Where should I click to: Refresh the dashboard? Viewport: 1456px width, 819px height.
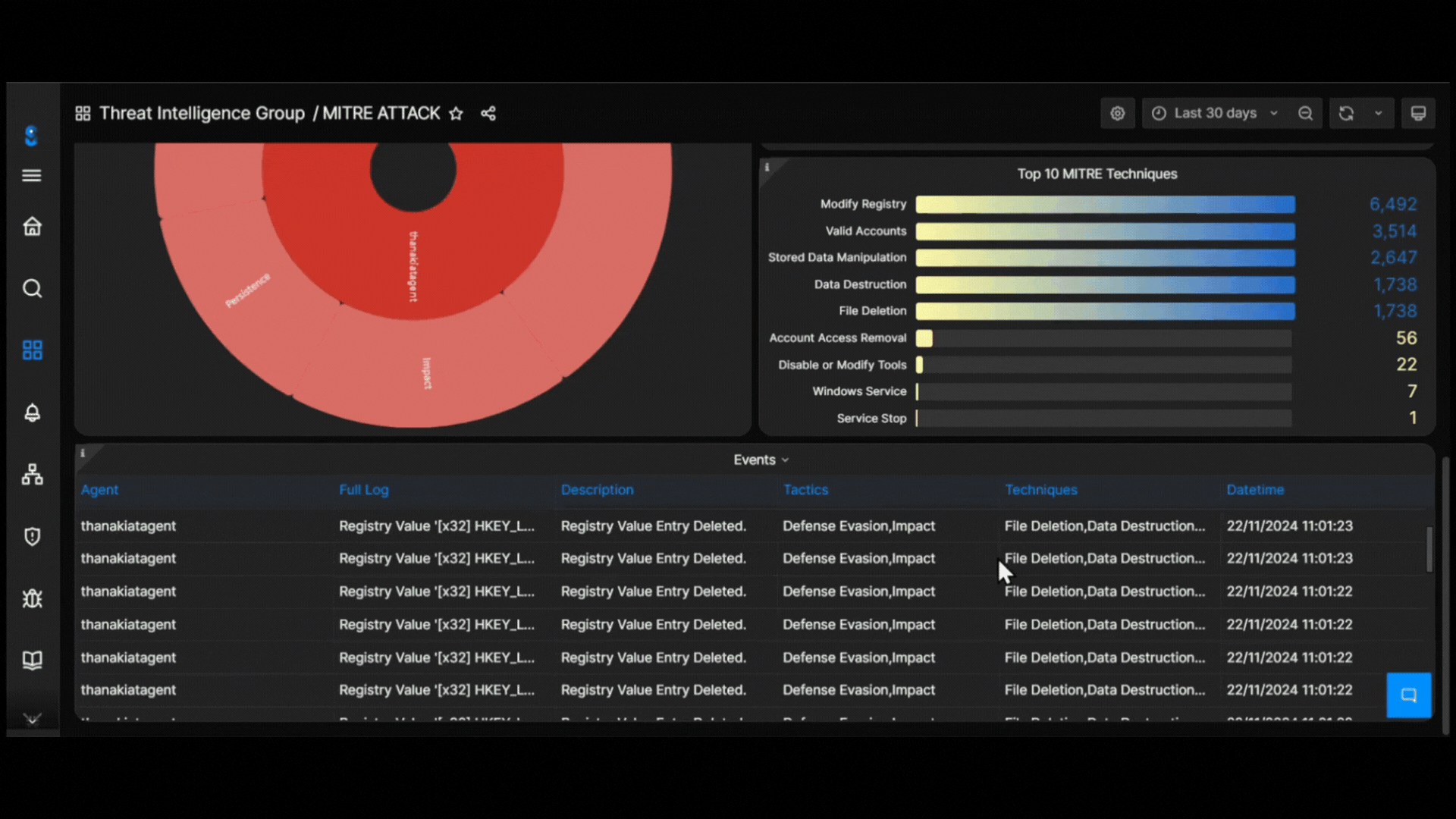tap(1346, 113)
